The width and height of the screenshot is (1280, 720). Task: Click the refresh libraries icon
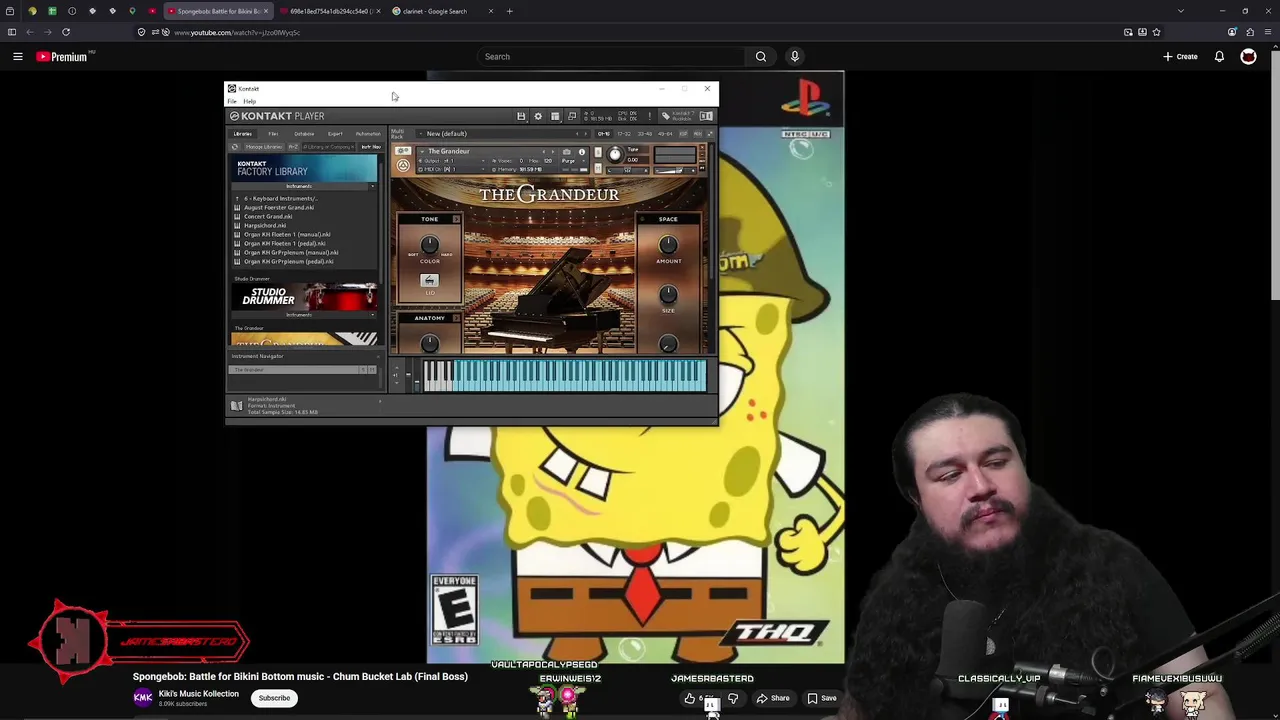235,147
